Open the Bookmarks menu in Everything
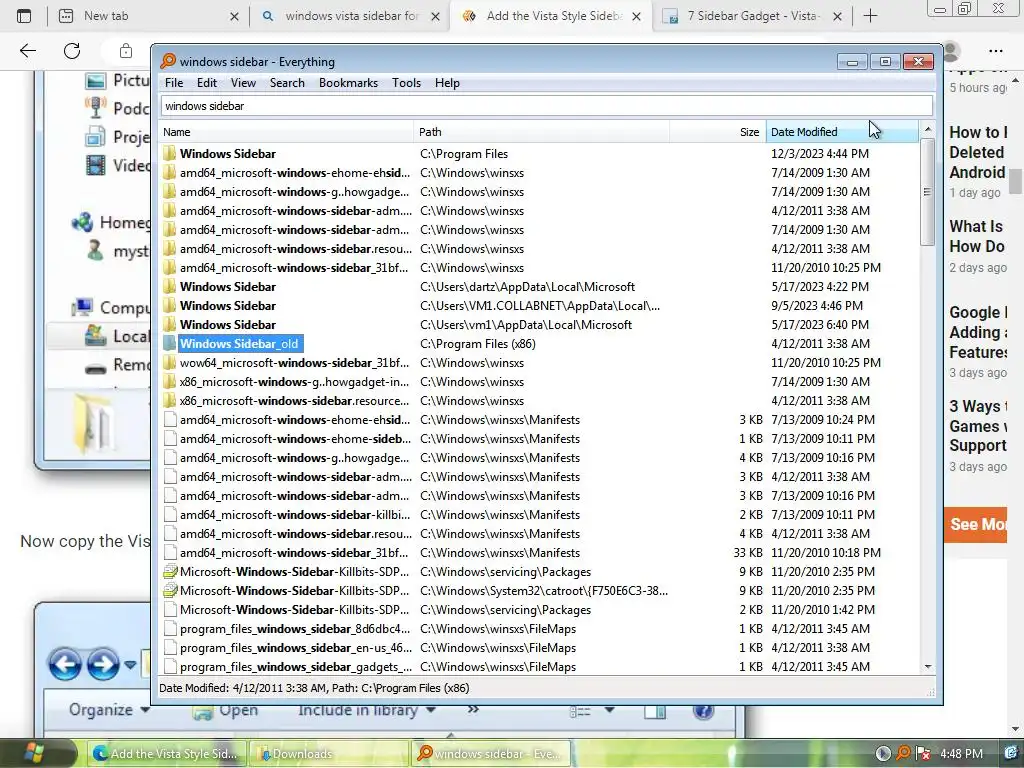1024x768 pixels. (x=348, y=83)
